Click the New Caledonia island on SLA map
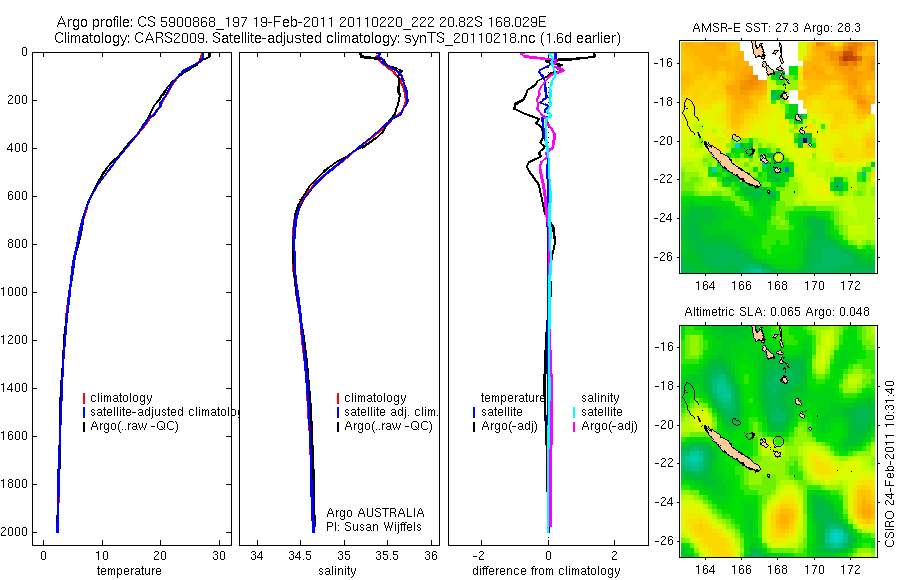Screen dimensions: 900x580 [732, 450]
